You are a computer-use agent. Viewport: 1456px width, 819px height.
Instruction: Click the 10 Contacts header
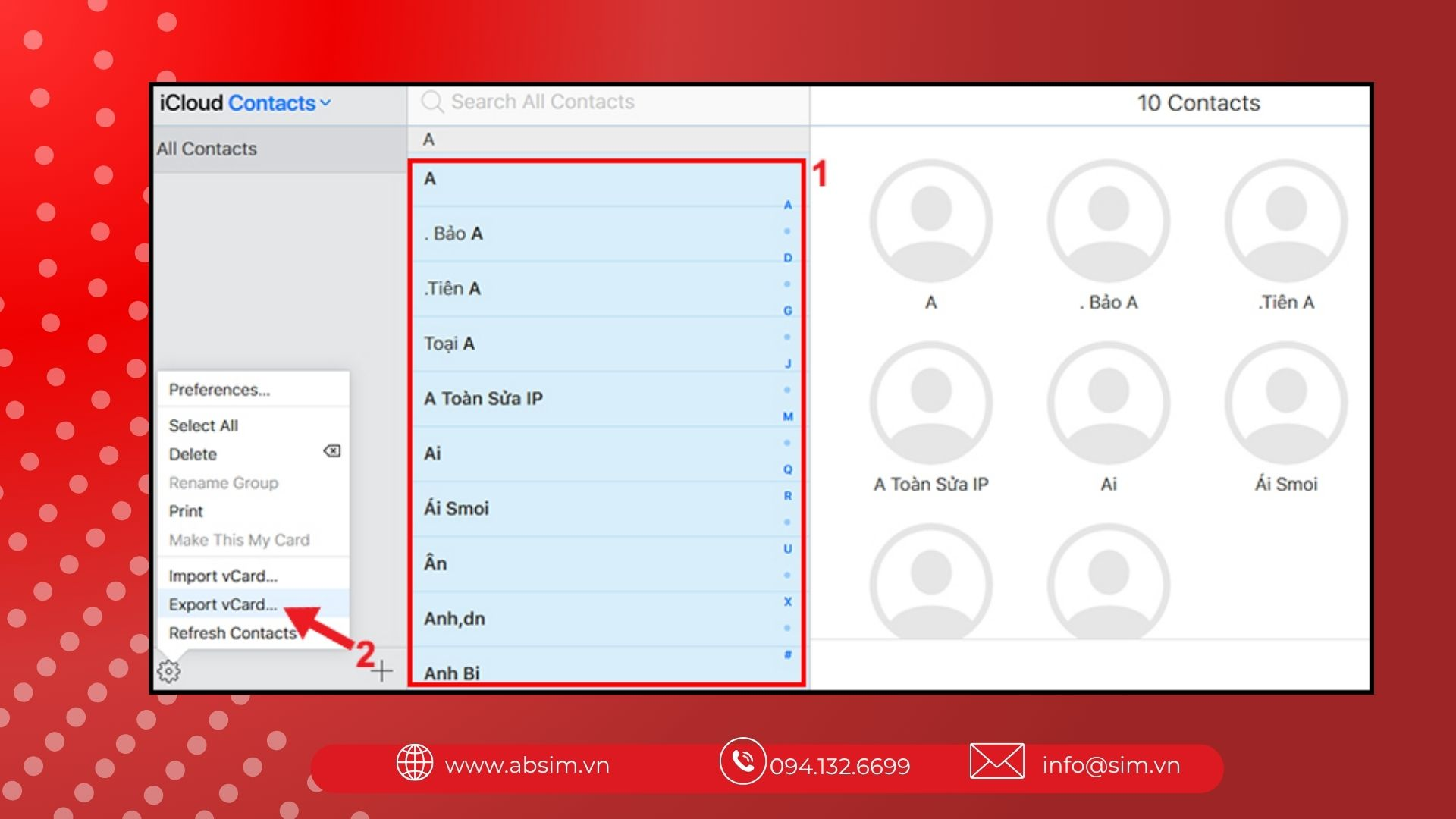pos(1198,103)
